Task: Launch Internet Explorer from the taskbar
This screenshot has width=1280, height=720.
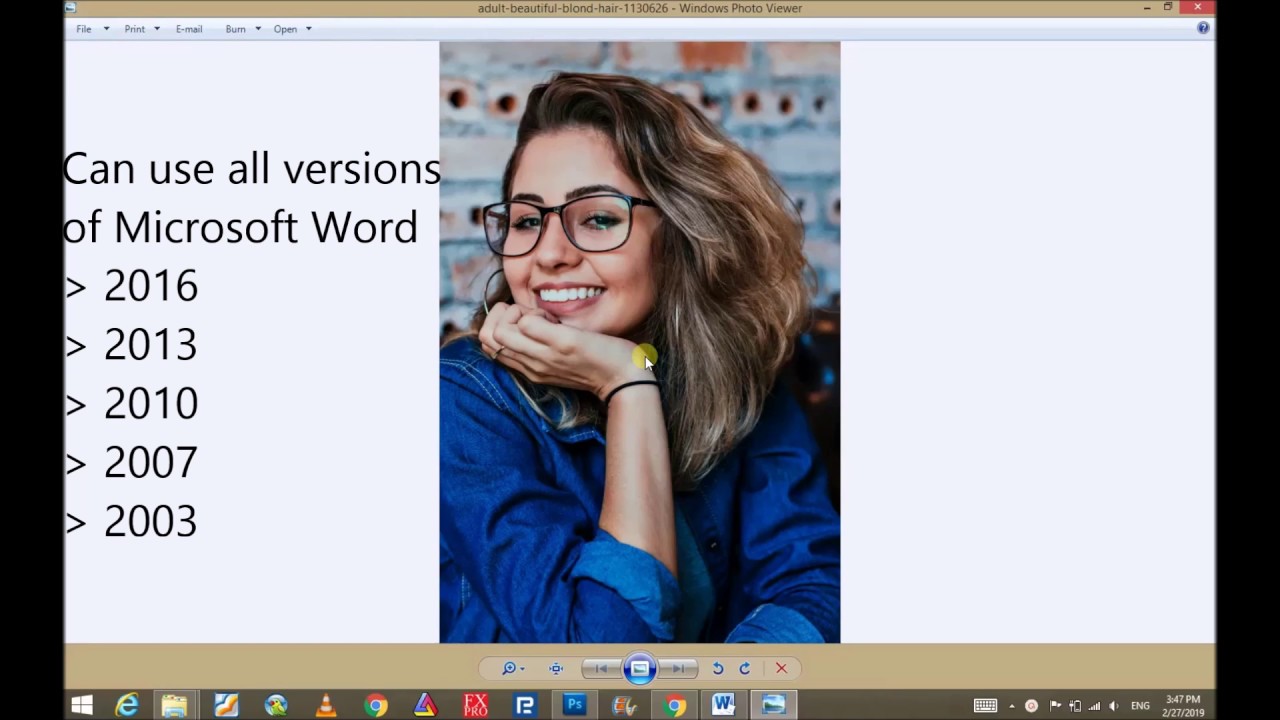Action: click(127, 705)
